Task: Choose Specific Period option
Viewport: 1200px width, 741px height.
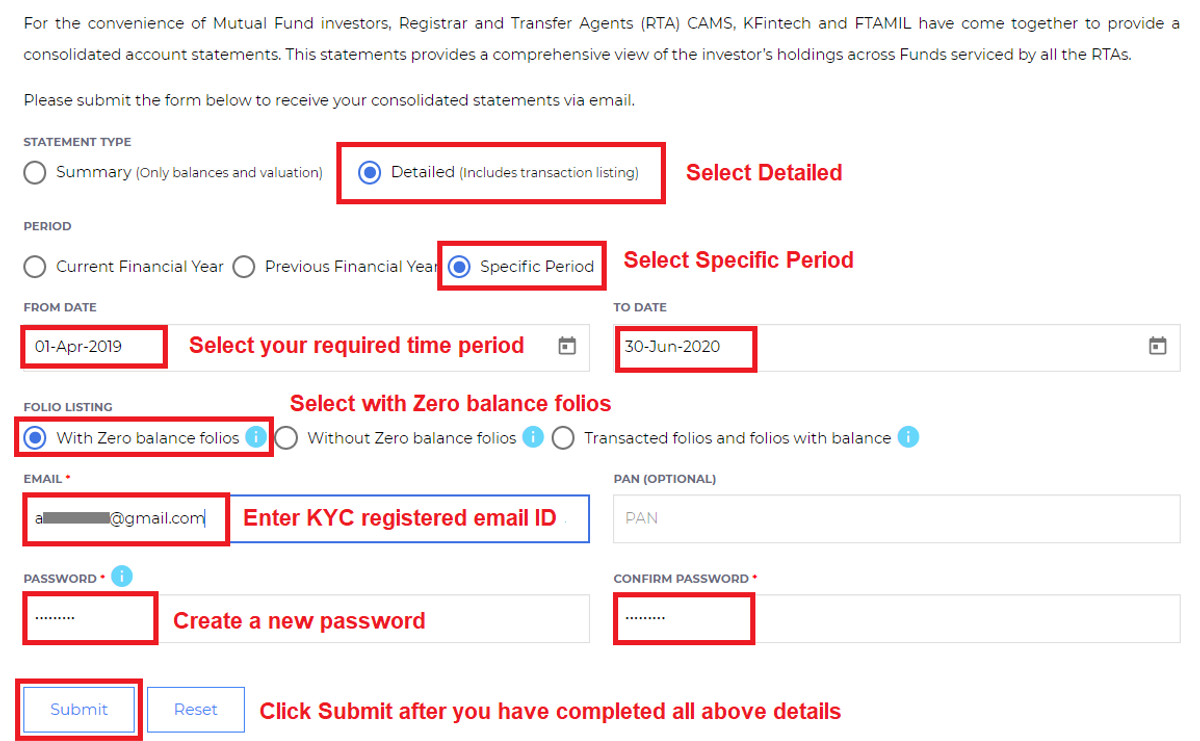Action: pos(460,267)
